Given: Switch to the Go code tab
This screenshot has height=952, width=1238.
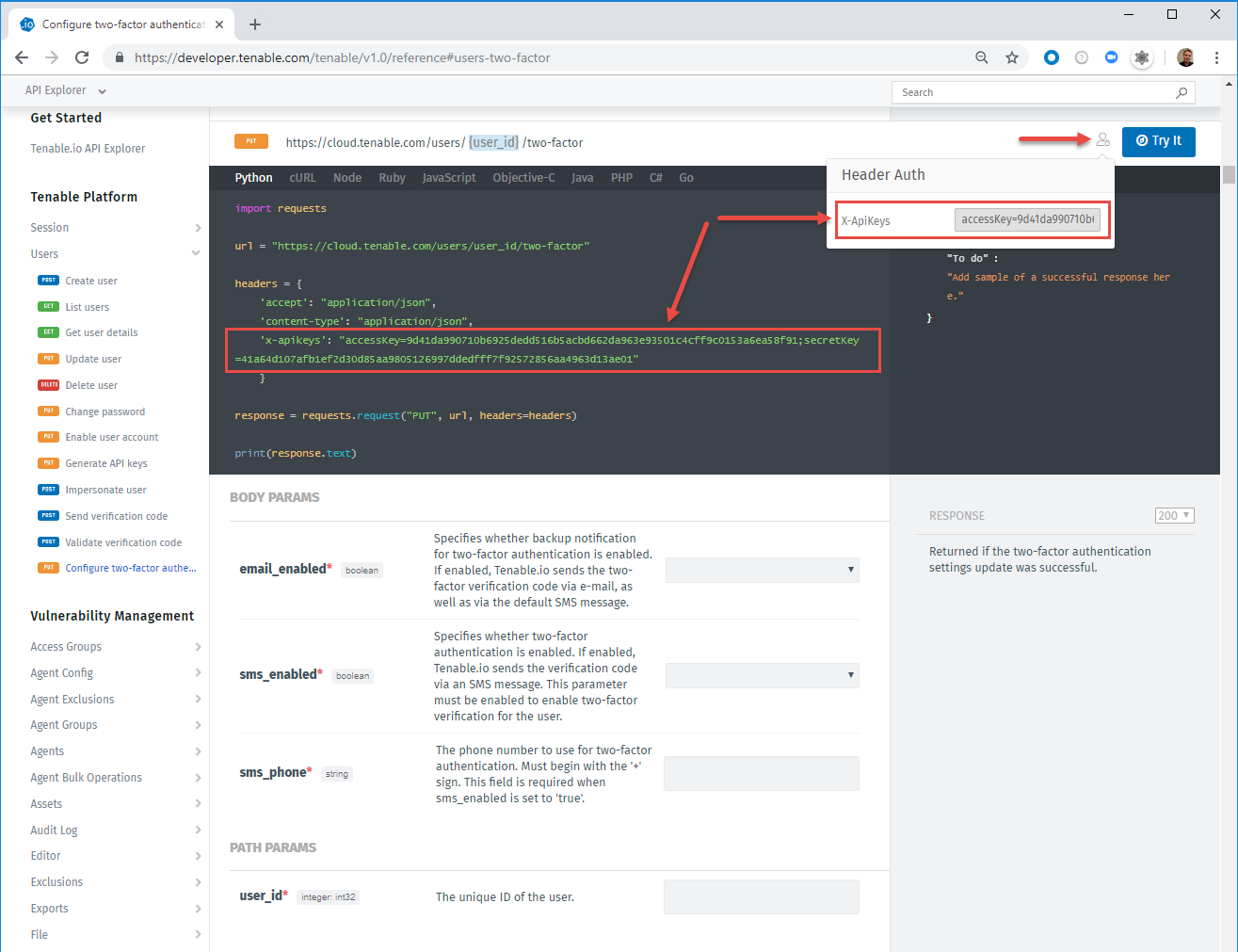Looking at the screenshot, I should point(686,178).
